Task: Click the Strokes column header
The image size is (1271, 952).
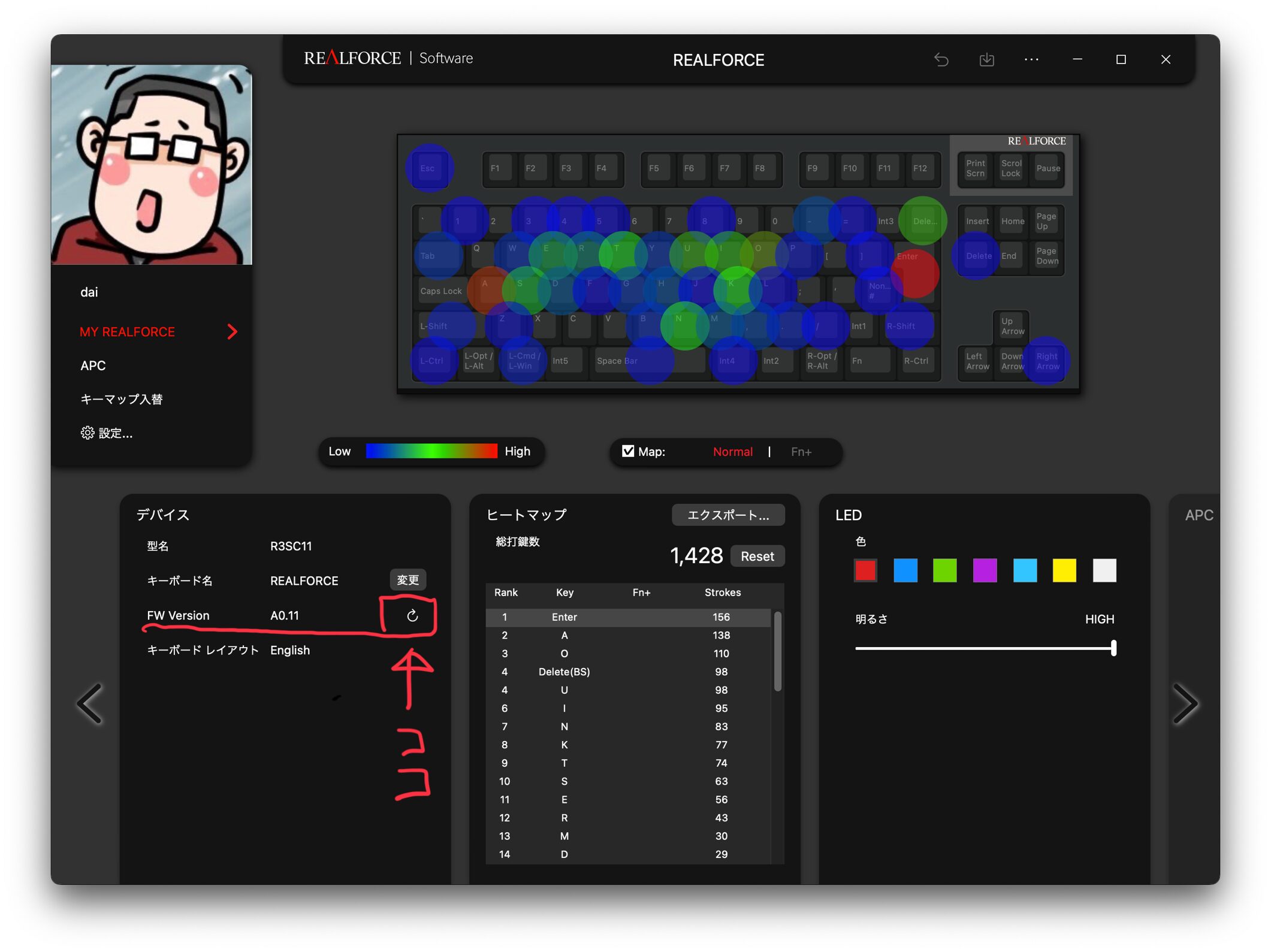Action: tap(723, 593)
